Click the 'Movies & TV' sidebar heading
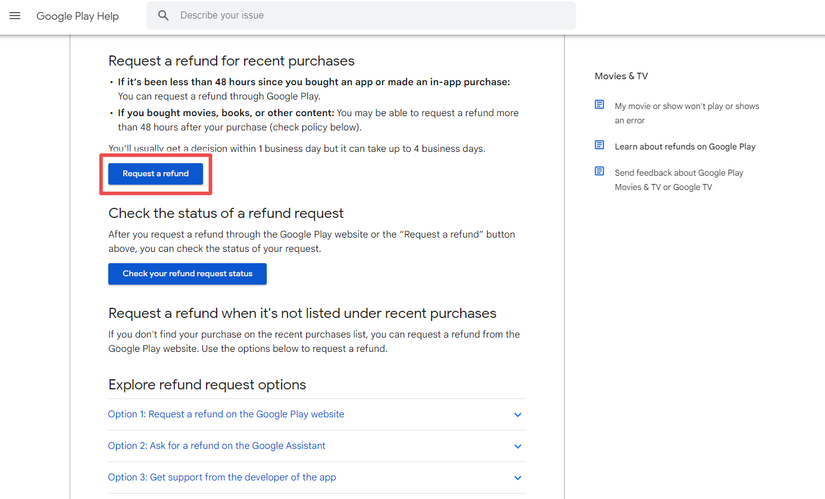The width and height of the screenshot is (825, 499). [621, 76]
